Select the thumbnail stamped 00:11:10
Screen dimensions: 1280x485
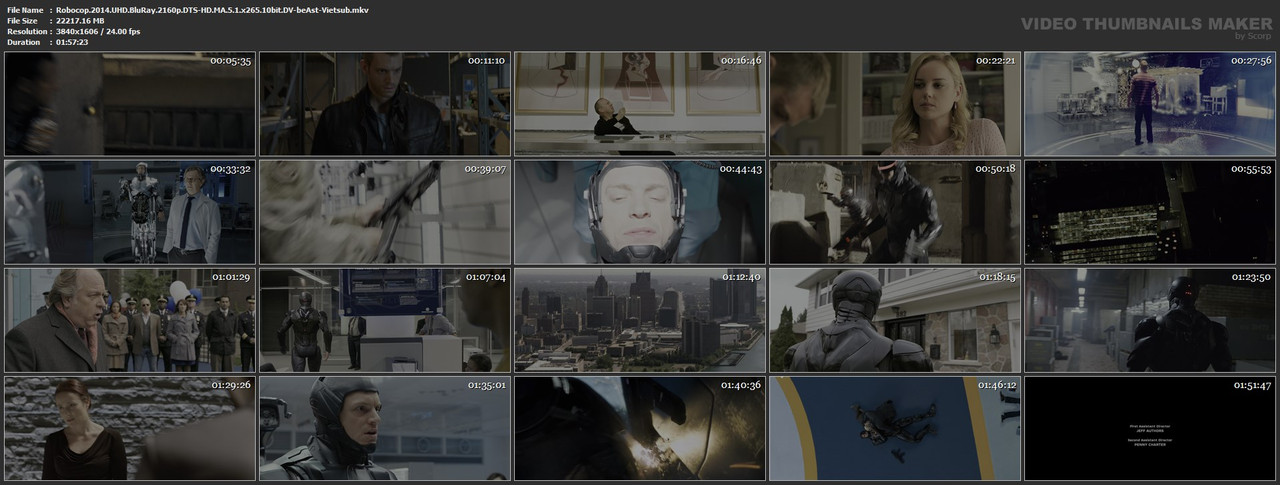[x=385, y=104]
